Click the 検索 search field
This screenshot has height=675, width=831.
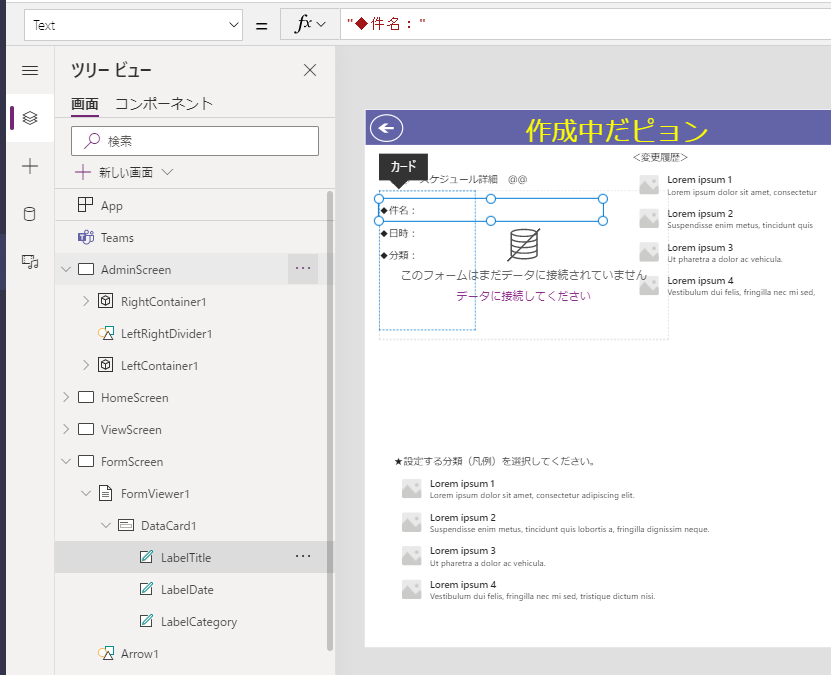pos(195,140)
